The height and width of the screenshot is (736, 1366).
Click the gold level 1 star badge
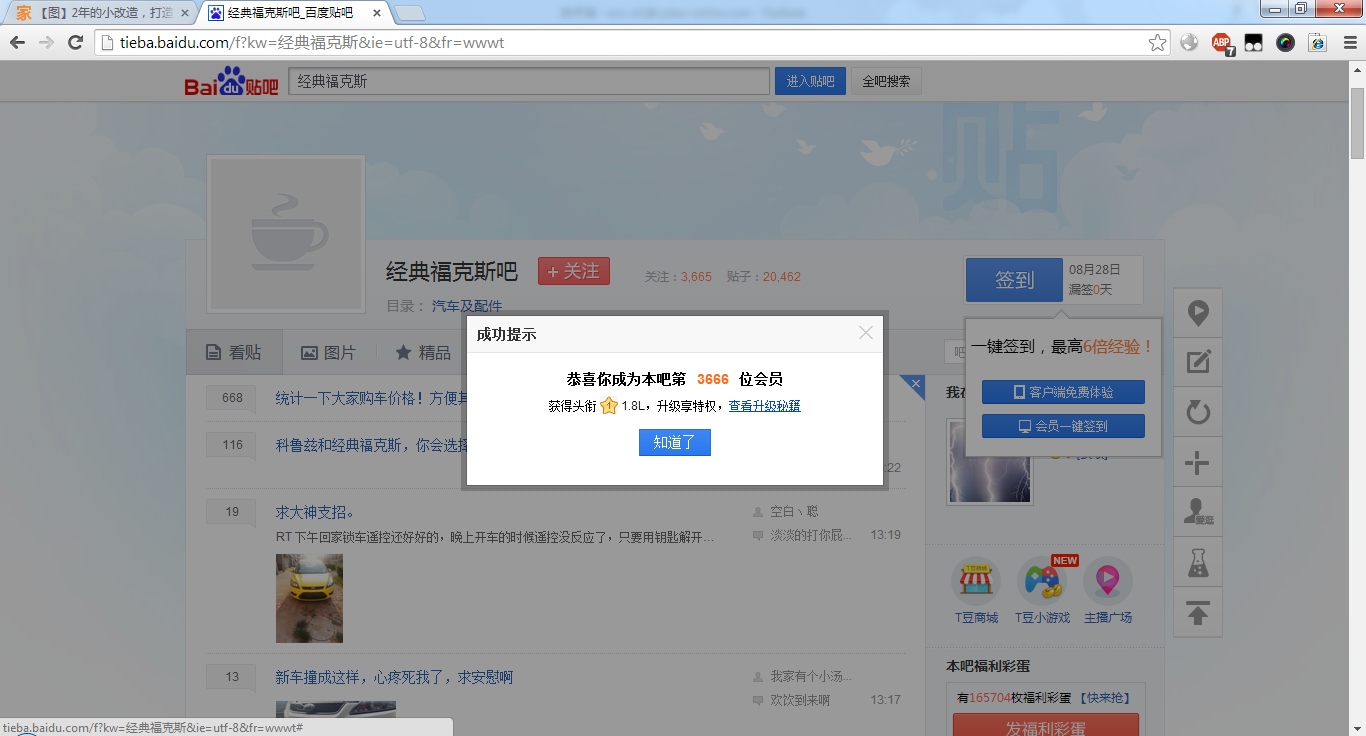tap(609, 406)
